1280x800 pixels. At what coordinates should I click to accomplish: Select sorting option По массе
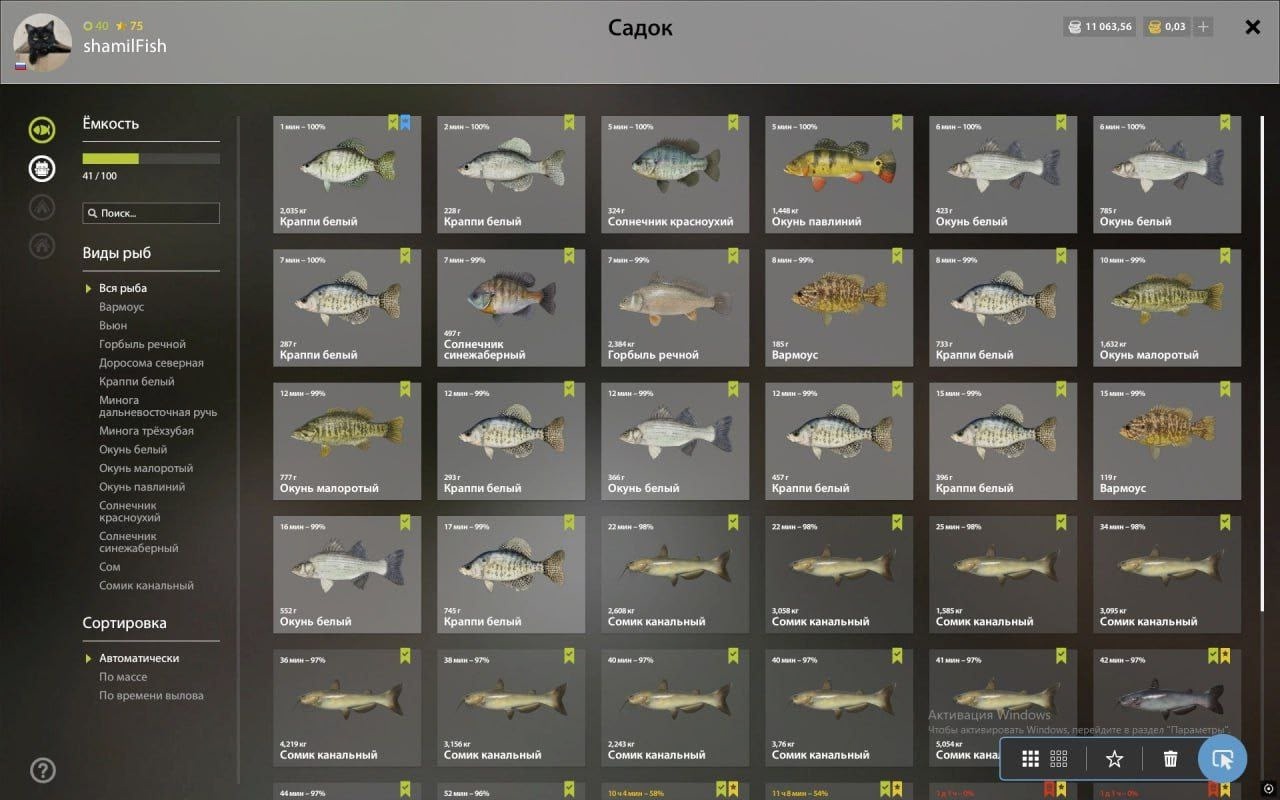coord(123,677)
